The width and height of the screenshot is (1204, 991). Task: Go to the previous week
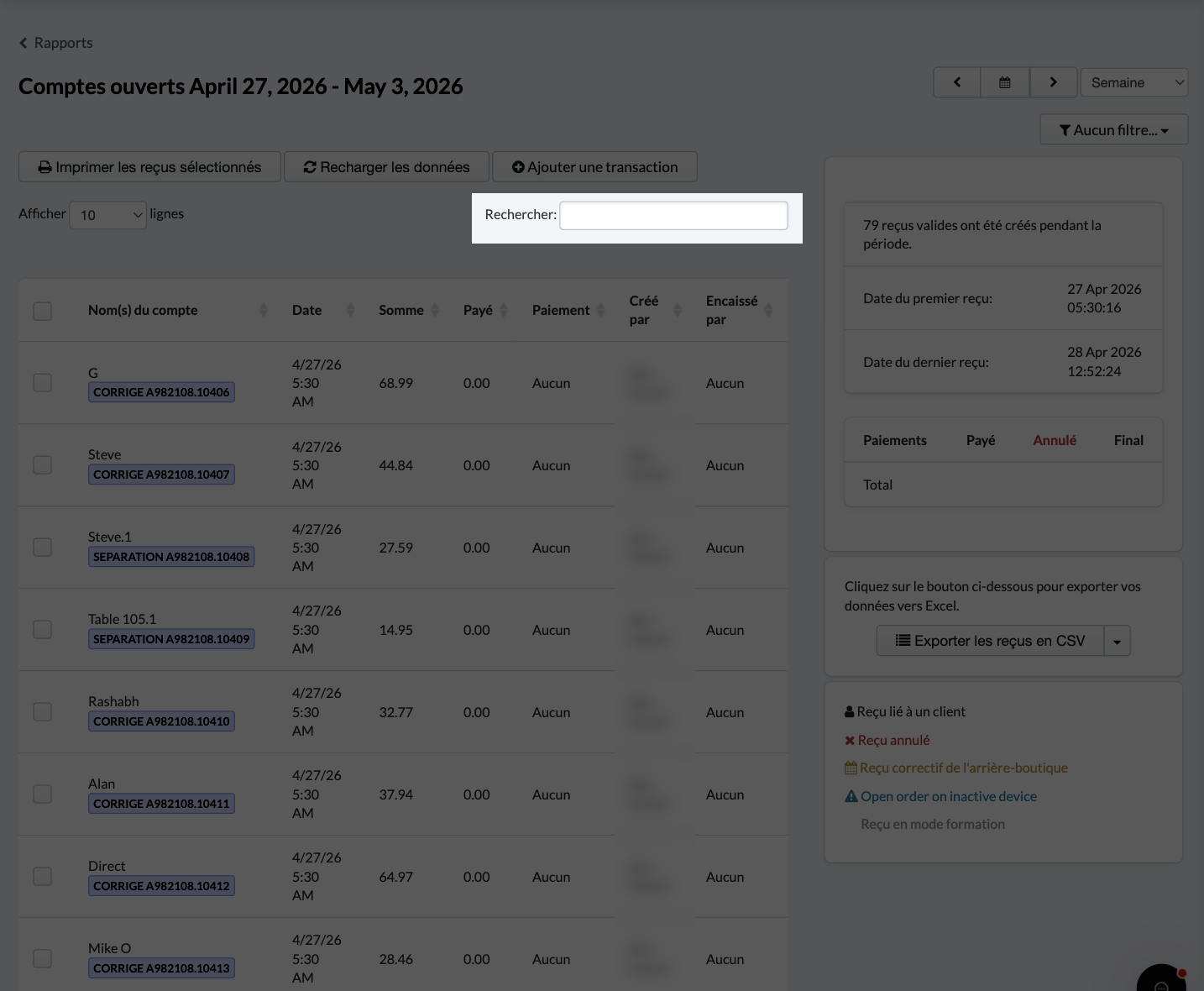point(957,82)
